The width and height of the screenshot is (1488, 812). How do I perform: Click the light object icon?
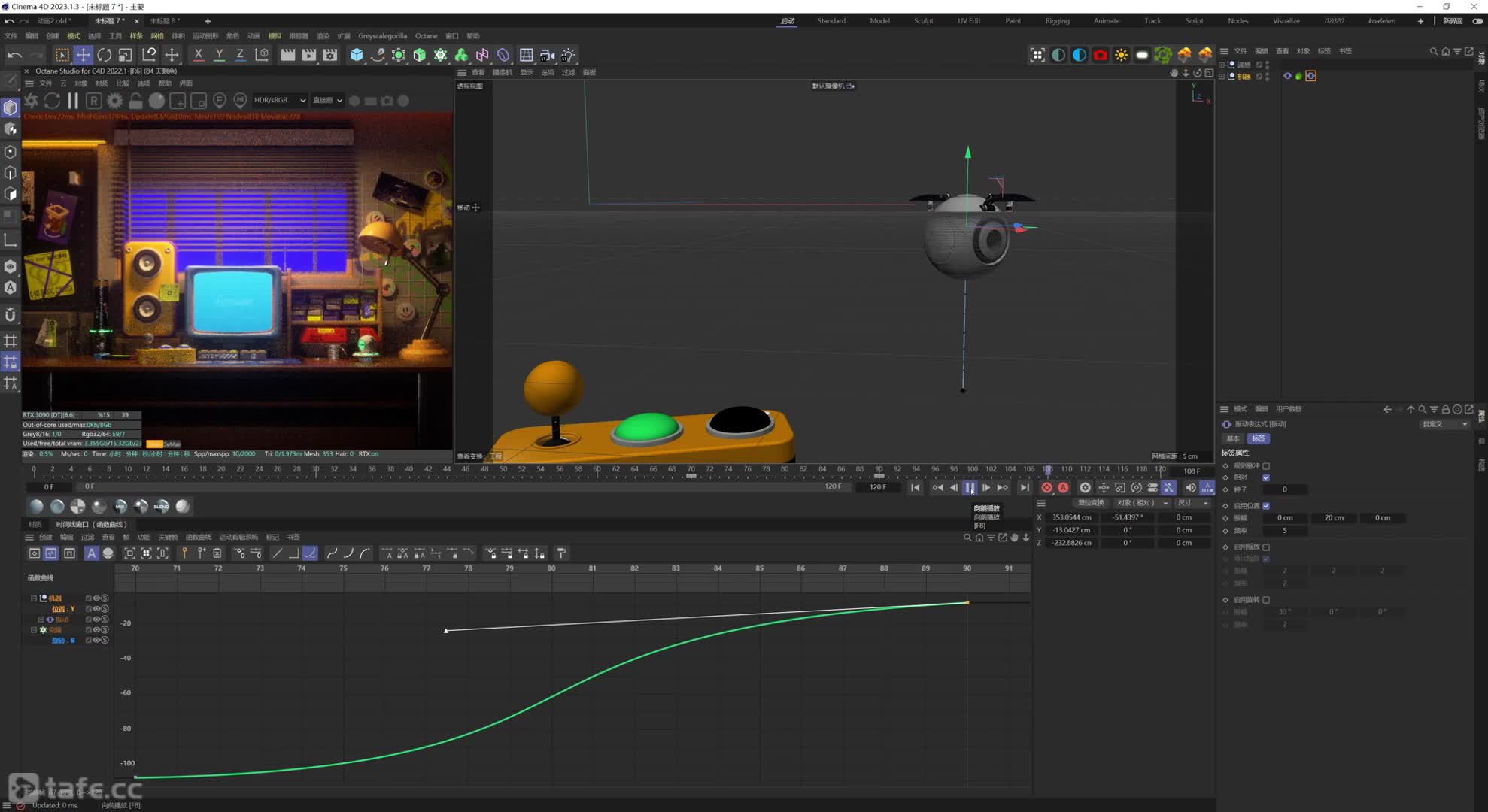pos(568,55)
